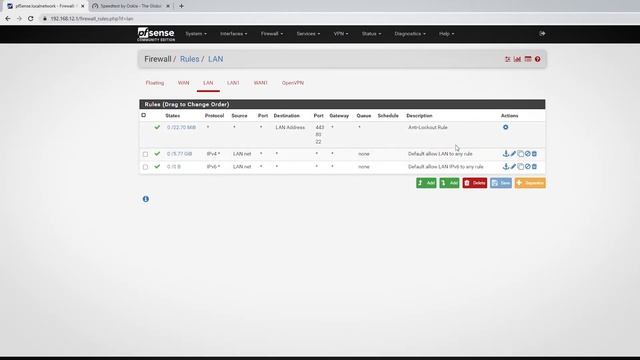The image size is (640, 360).
Task: Copy the IPv4 Default allow LAN rule
Action: click(520, 154)
